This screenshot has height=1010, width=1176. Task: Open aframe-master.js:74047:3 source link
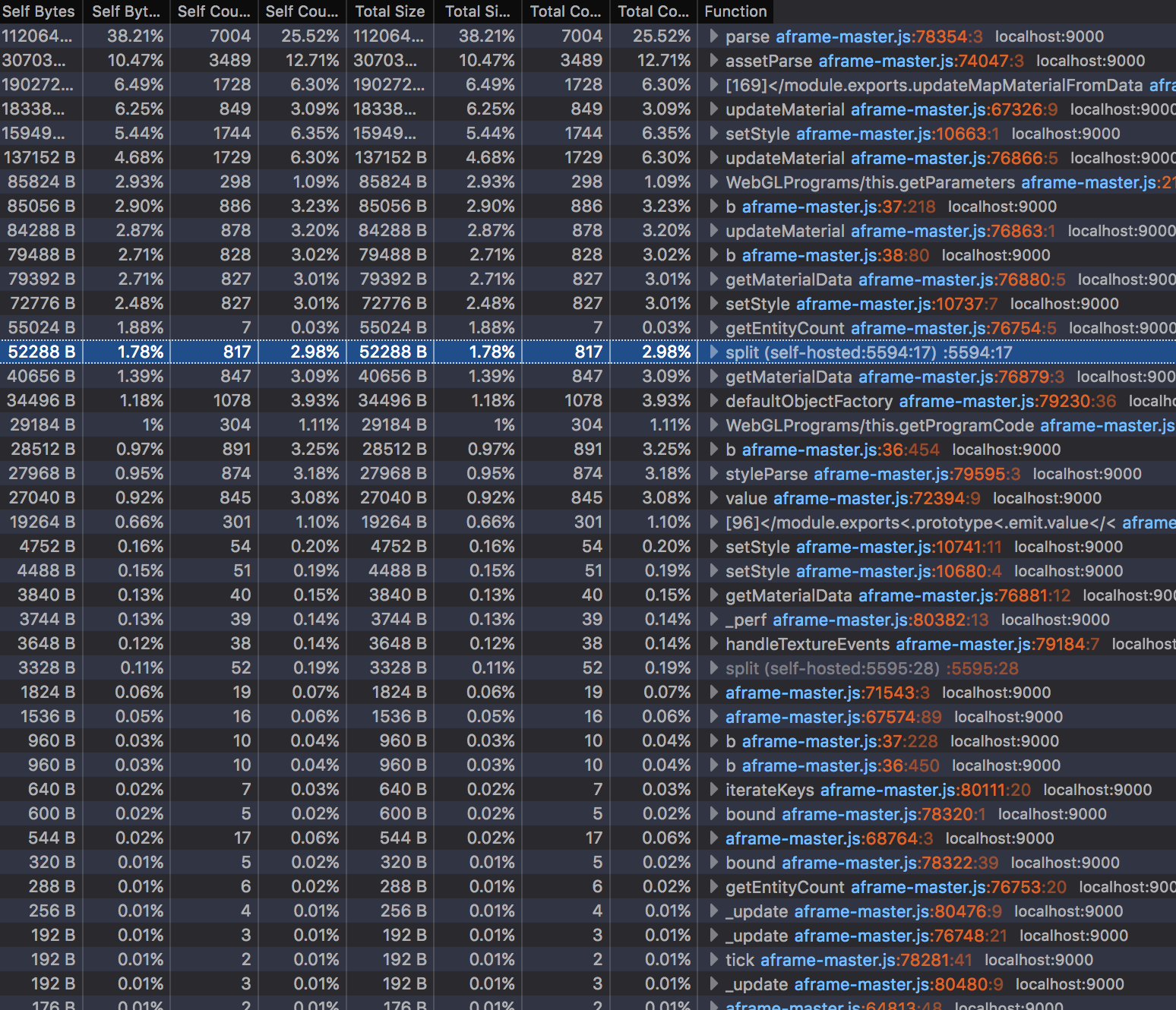pos(921,61)
